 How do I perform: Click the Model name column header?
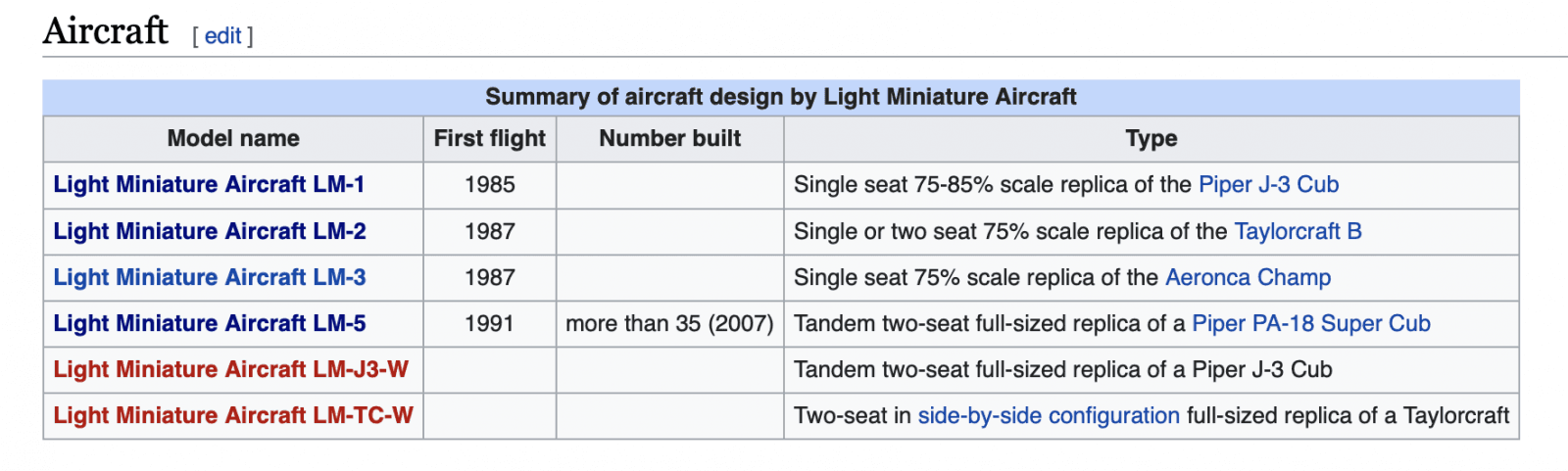point(233,139)
